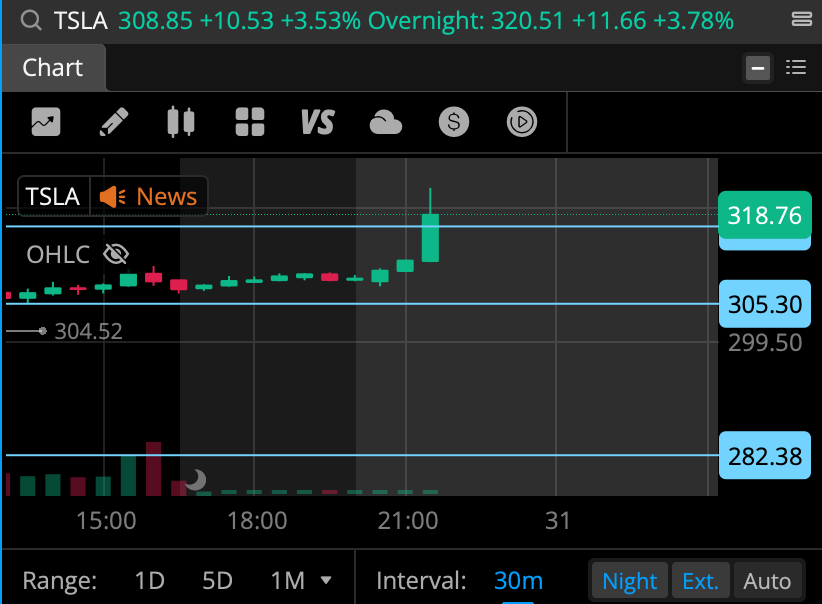Click the replay play-circle icon
The image size is (822, 604).
point(522,122)
